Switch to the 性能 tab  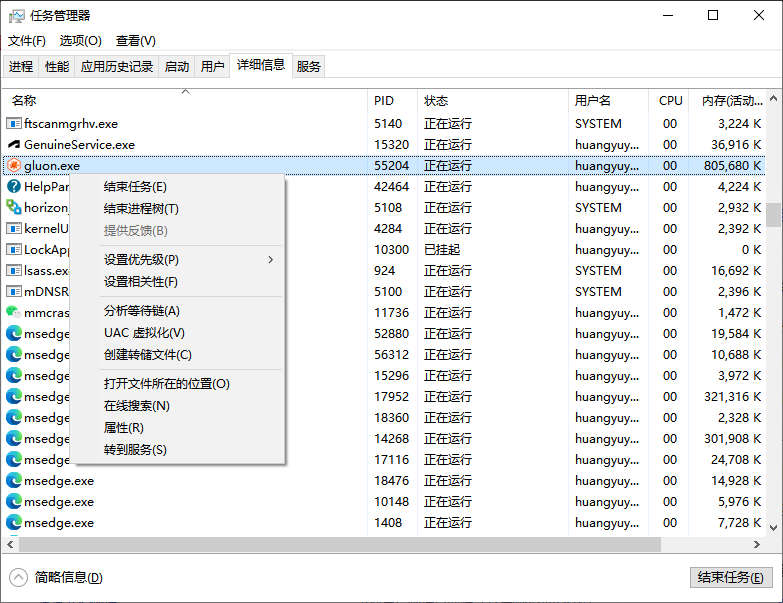(57, 67)
